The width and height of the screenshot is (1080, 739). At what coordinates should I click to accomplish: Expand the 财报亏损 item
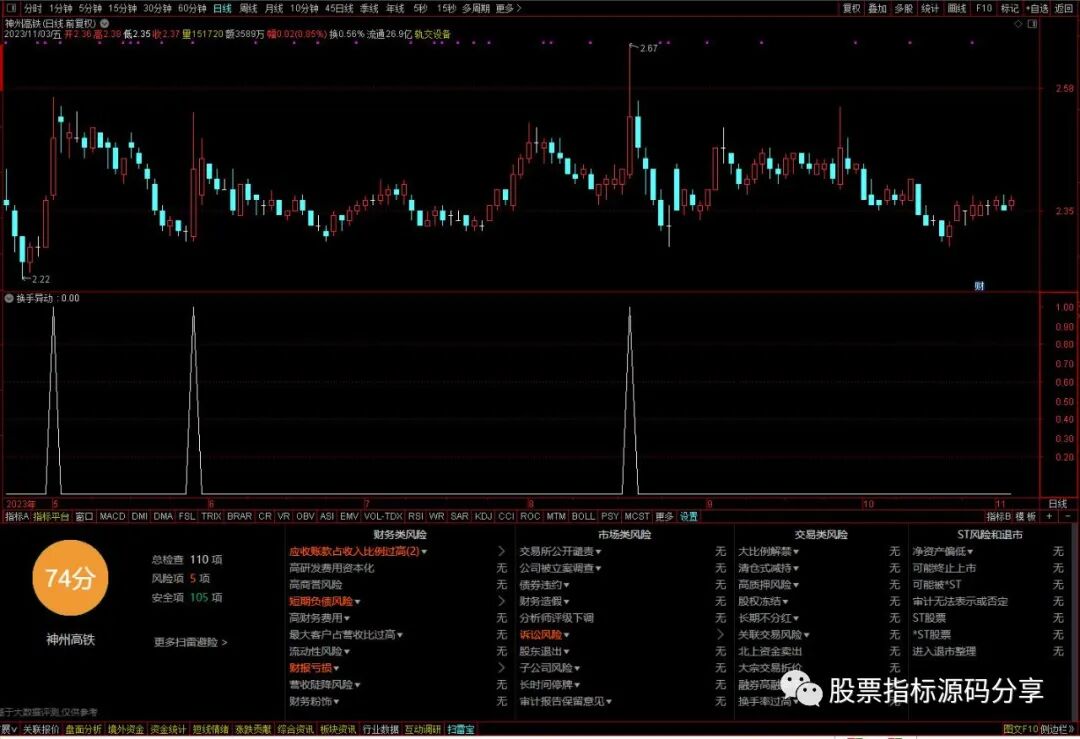pyautogui.click(x=314, y=668)
